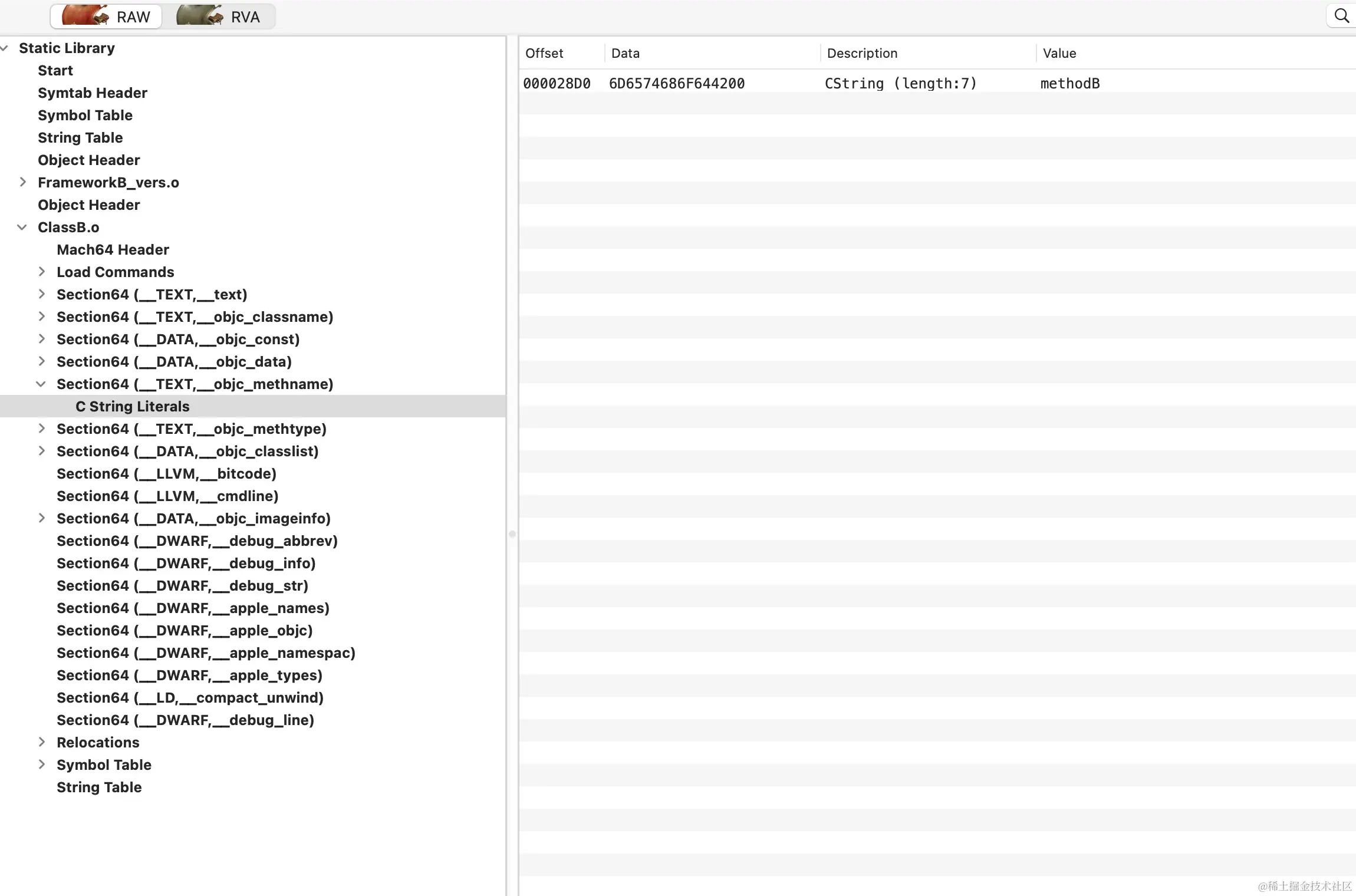Collapse the Static Library root node

click(x=5, y=48)
